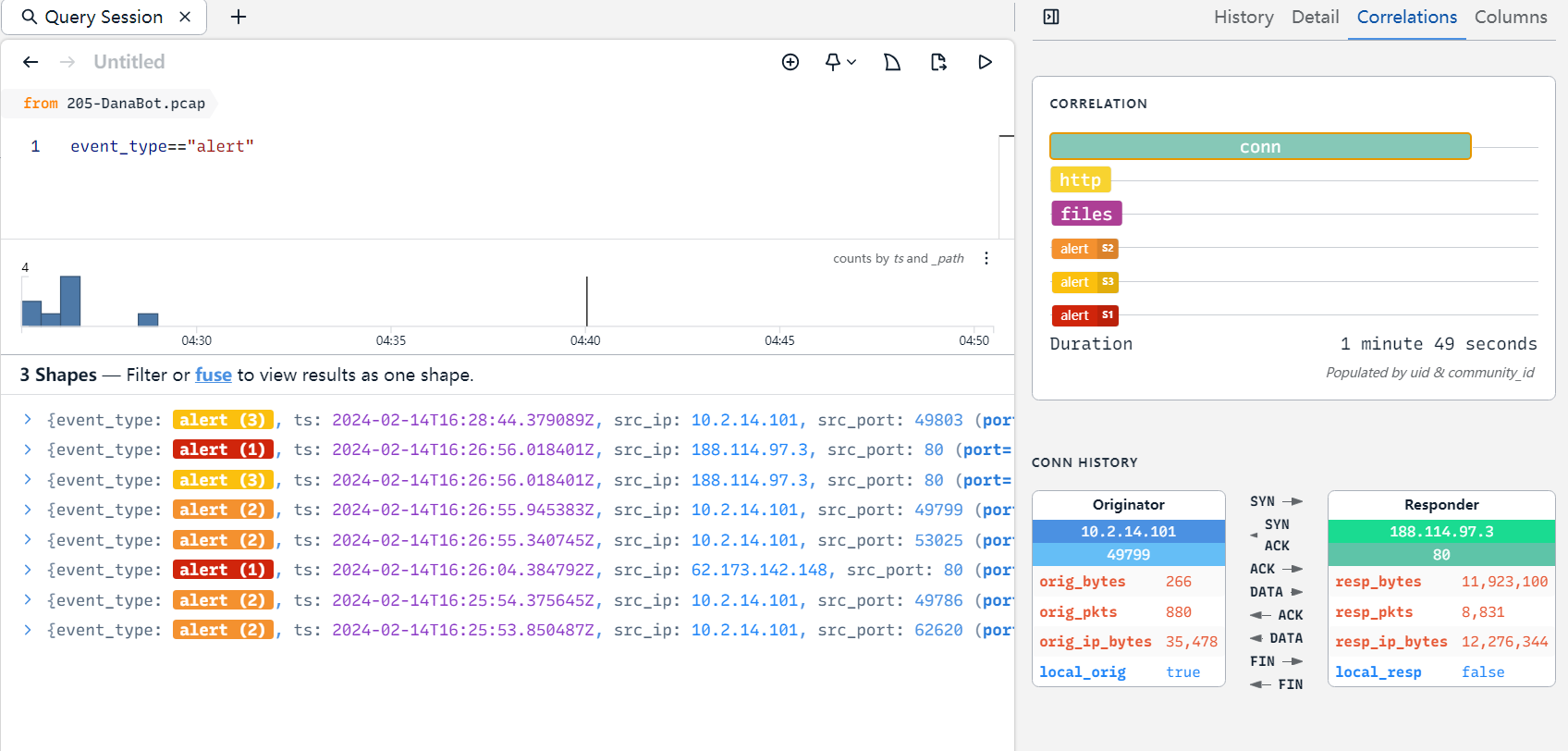The height and width of the screenshot is (751, 1568).
Task: Click the histogram bar nearest the 04:30 label
Action: tap(148, 320)
